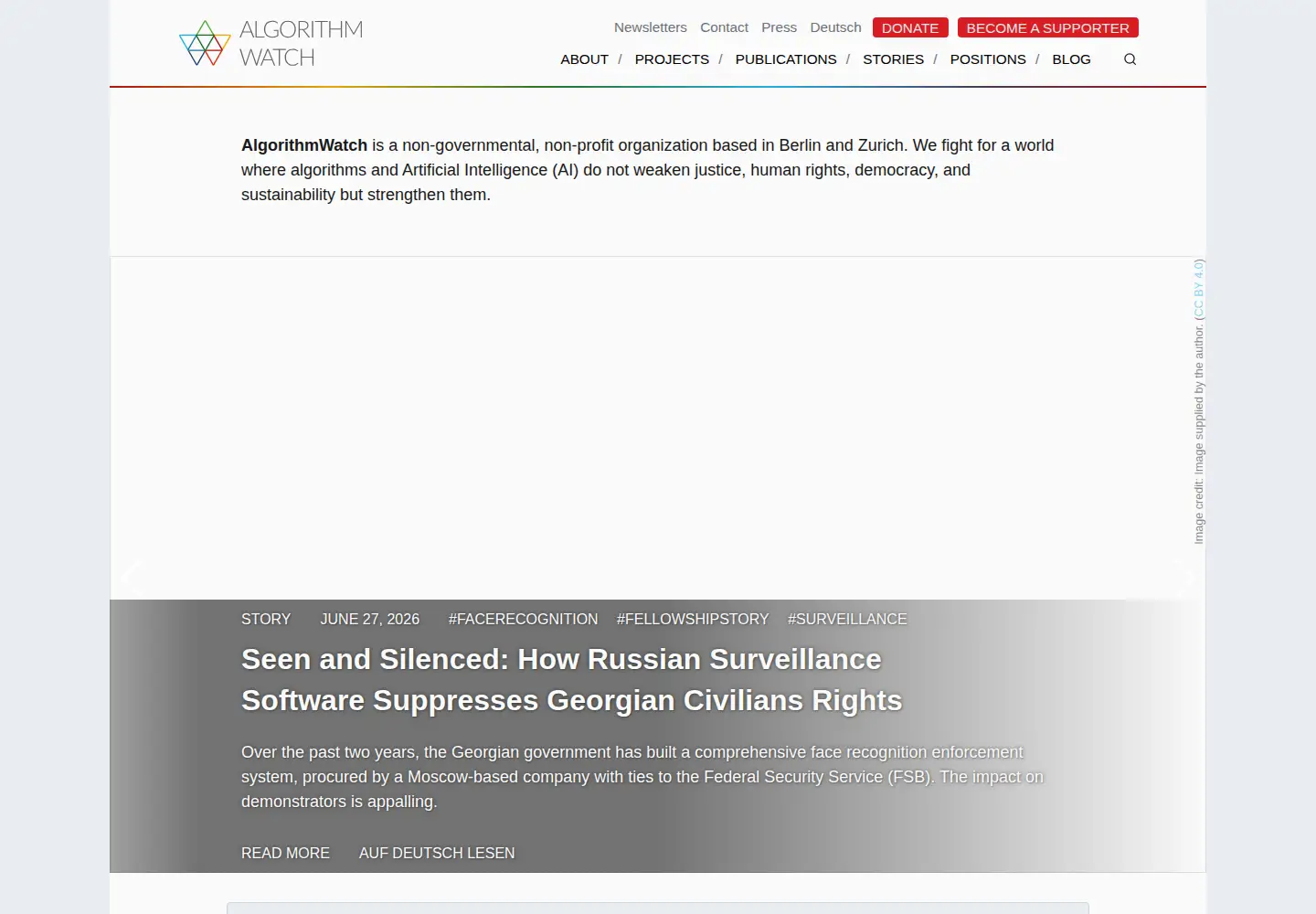This screenshot has height=914, width=1316.
Task: Click the story summary paragraph
Action: pos(642,777)
